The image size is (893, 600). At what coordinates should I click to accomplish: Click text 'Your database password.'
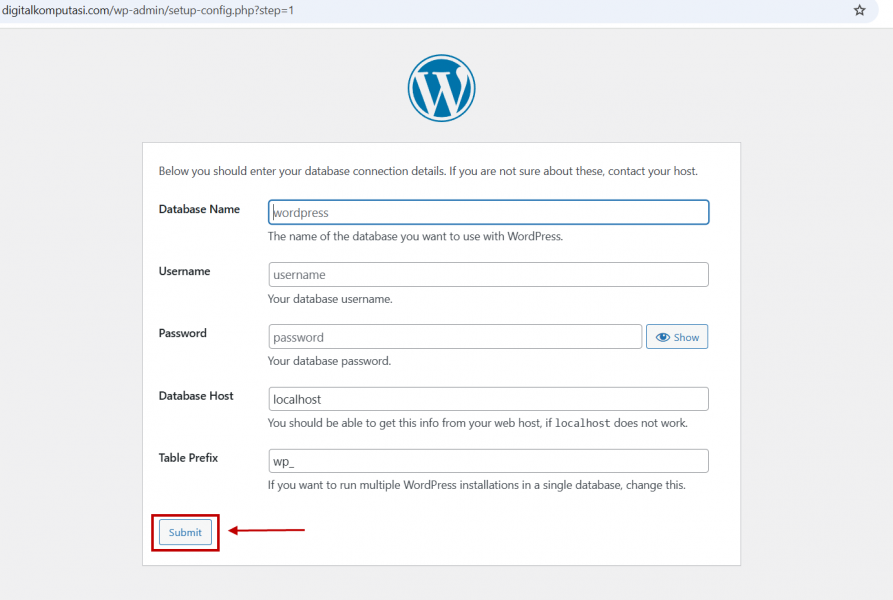[x=329, y=361]
